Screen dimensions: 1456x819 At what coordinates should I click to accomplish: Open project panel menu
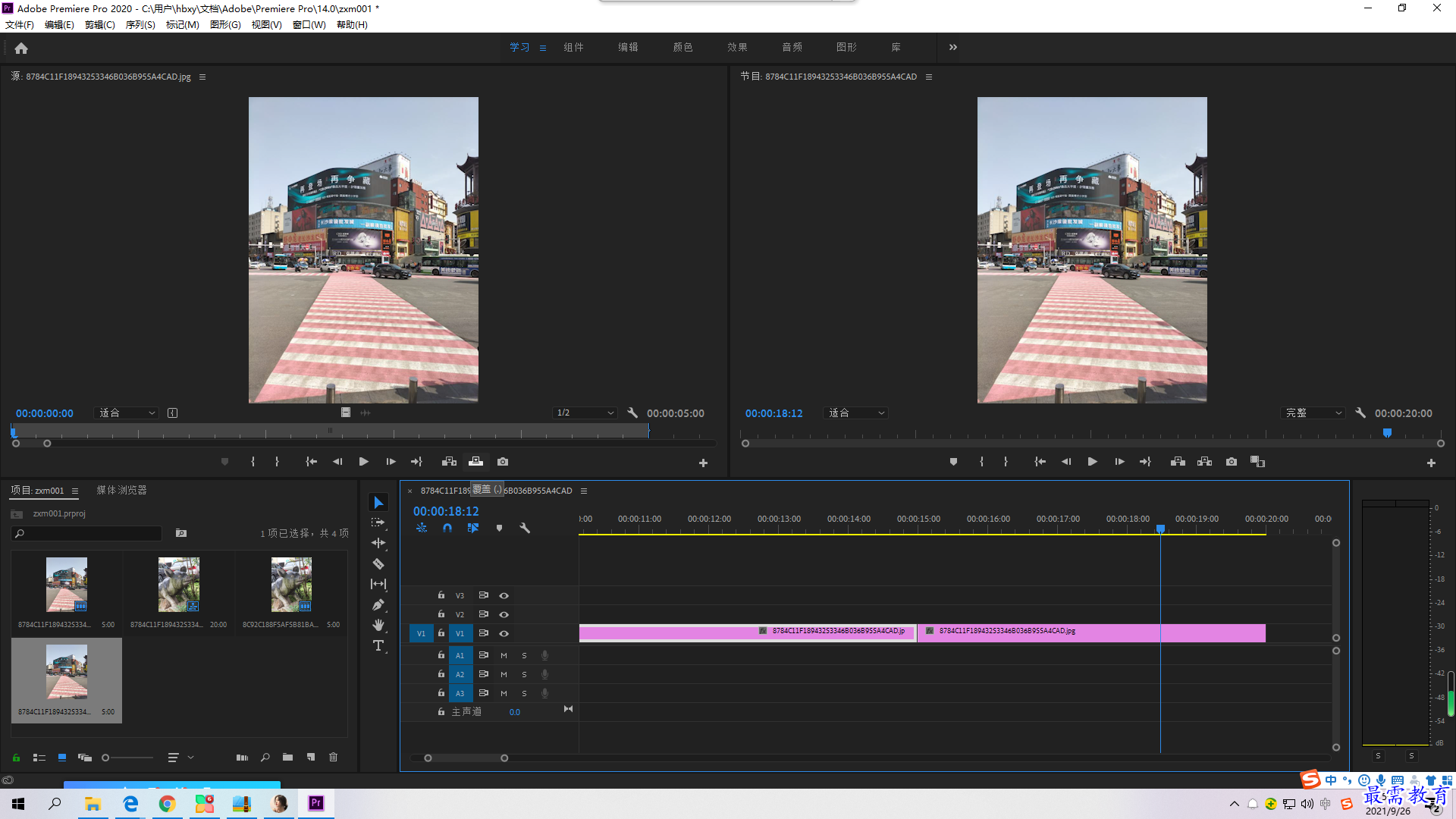[75, 491]
